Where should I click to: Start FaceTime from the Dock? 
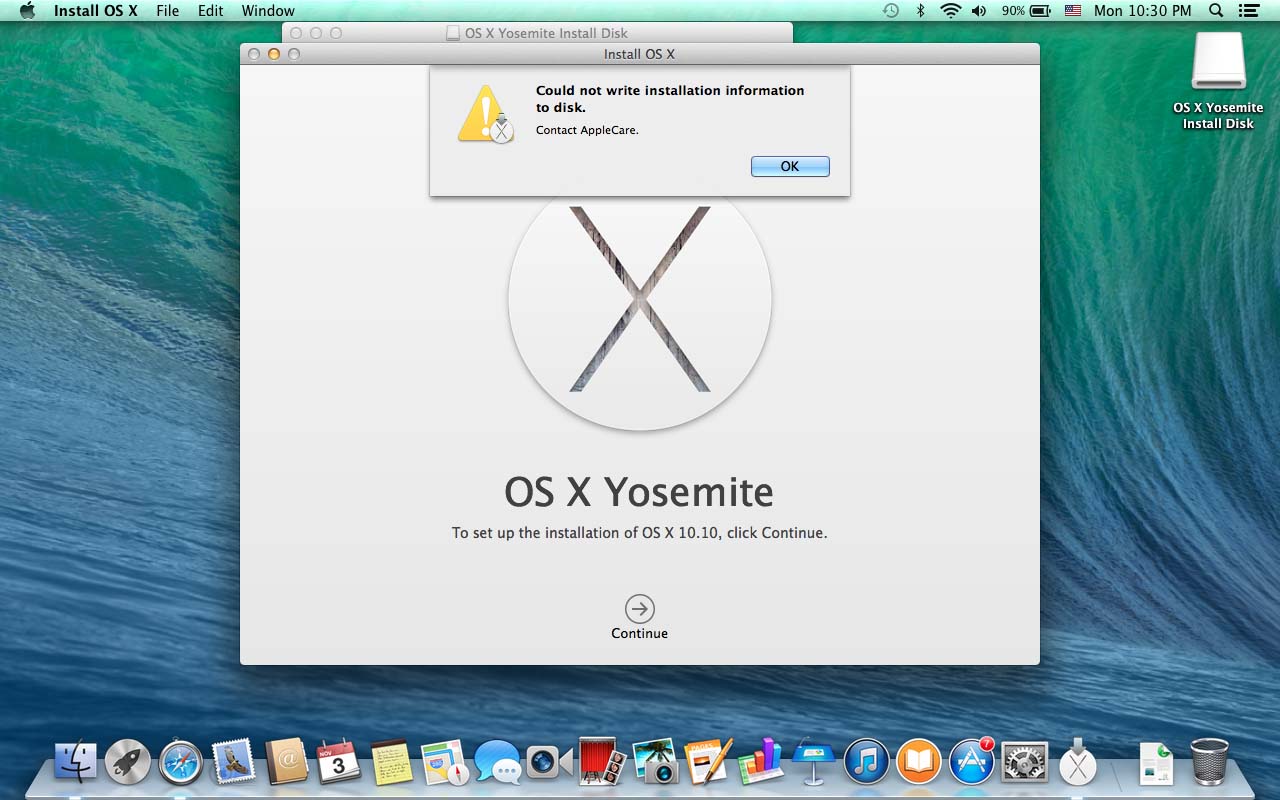[x=550, y=764]
